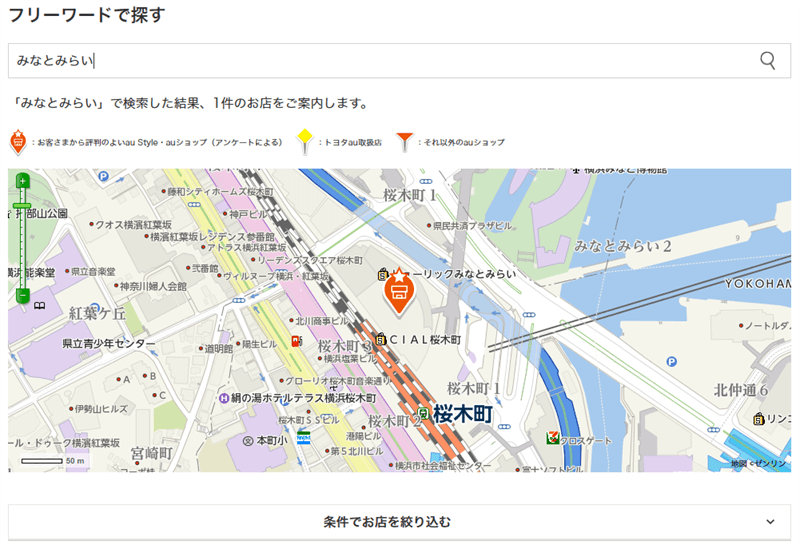800x549 pixels.
Task: Click the orange triangle legend pin
Action: 404,142
